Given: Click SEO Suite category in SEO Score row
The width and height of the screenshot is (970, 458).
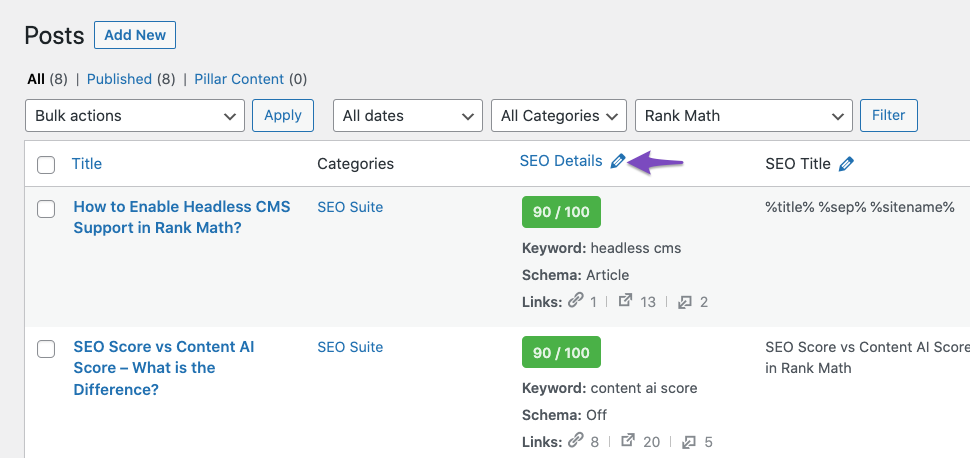Looking at the screenshot, I should tap(350, 347).
